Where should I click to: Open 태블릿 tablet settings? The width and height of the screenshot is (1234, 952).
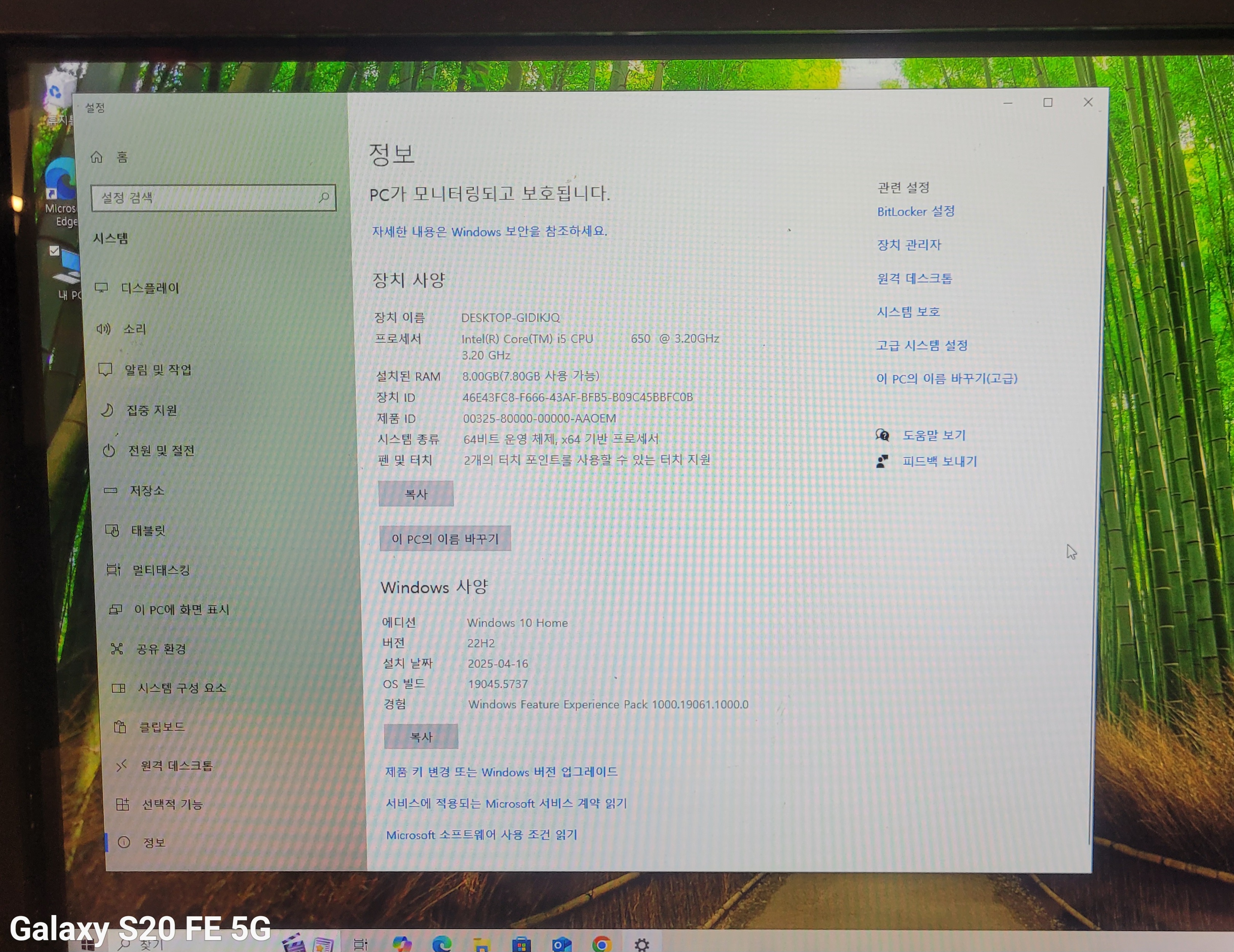tap(136, 531)
